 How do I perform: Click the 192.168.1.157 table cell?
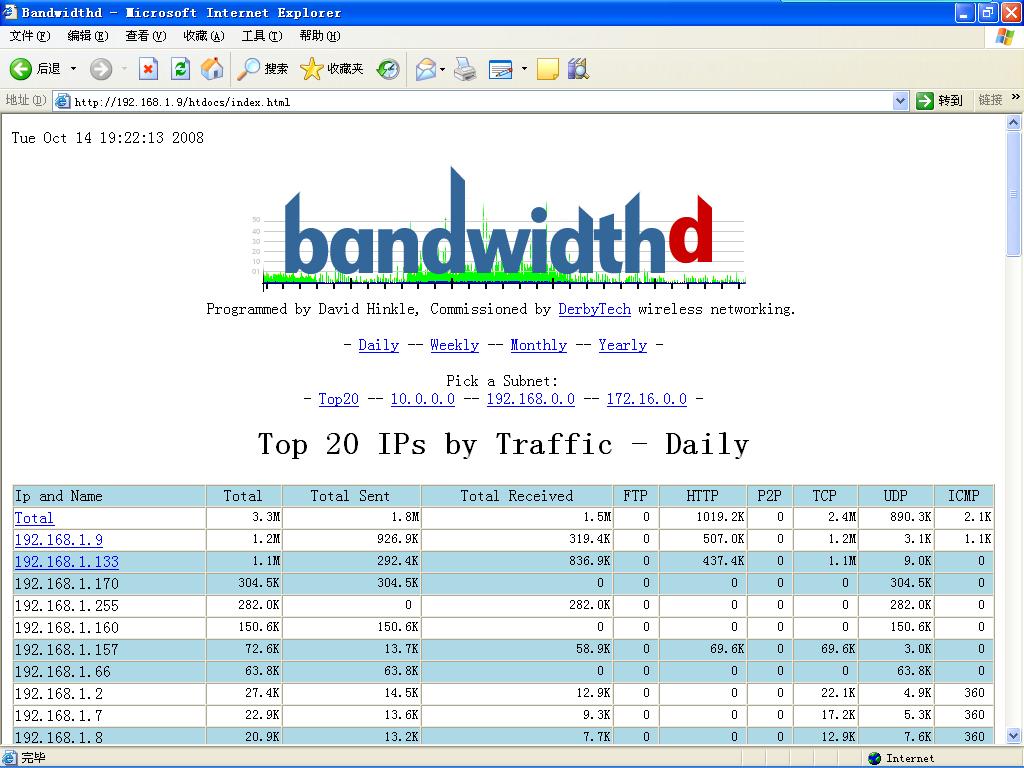[109, 649]
